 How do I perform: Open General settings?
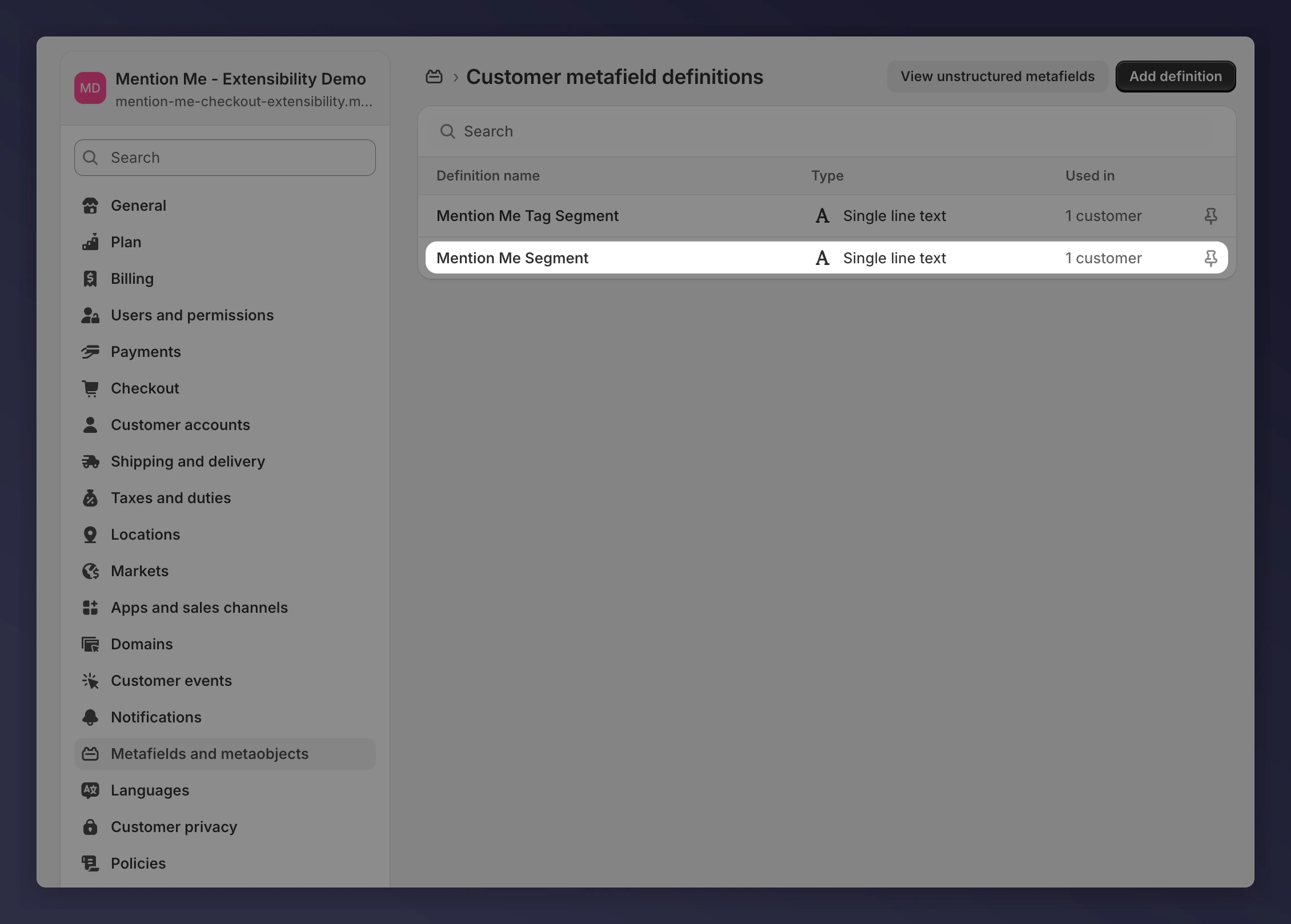[225, 206]
